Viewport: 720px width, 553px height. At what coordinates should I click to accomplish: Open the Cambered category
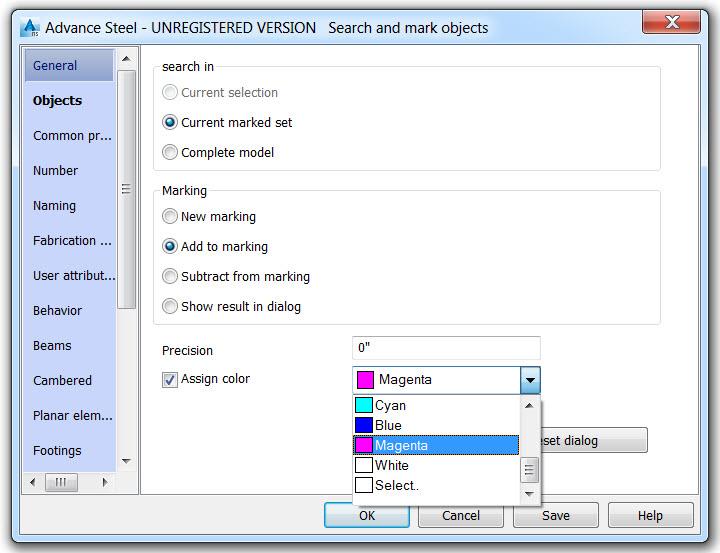62,380
